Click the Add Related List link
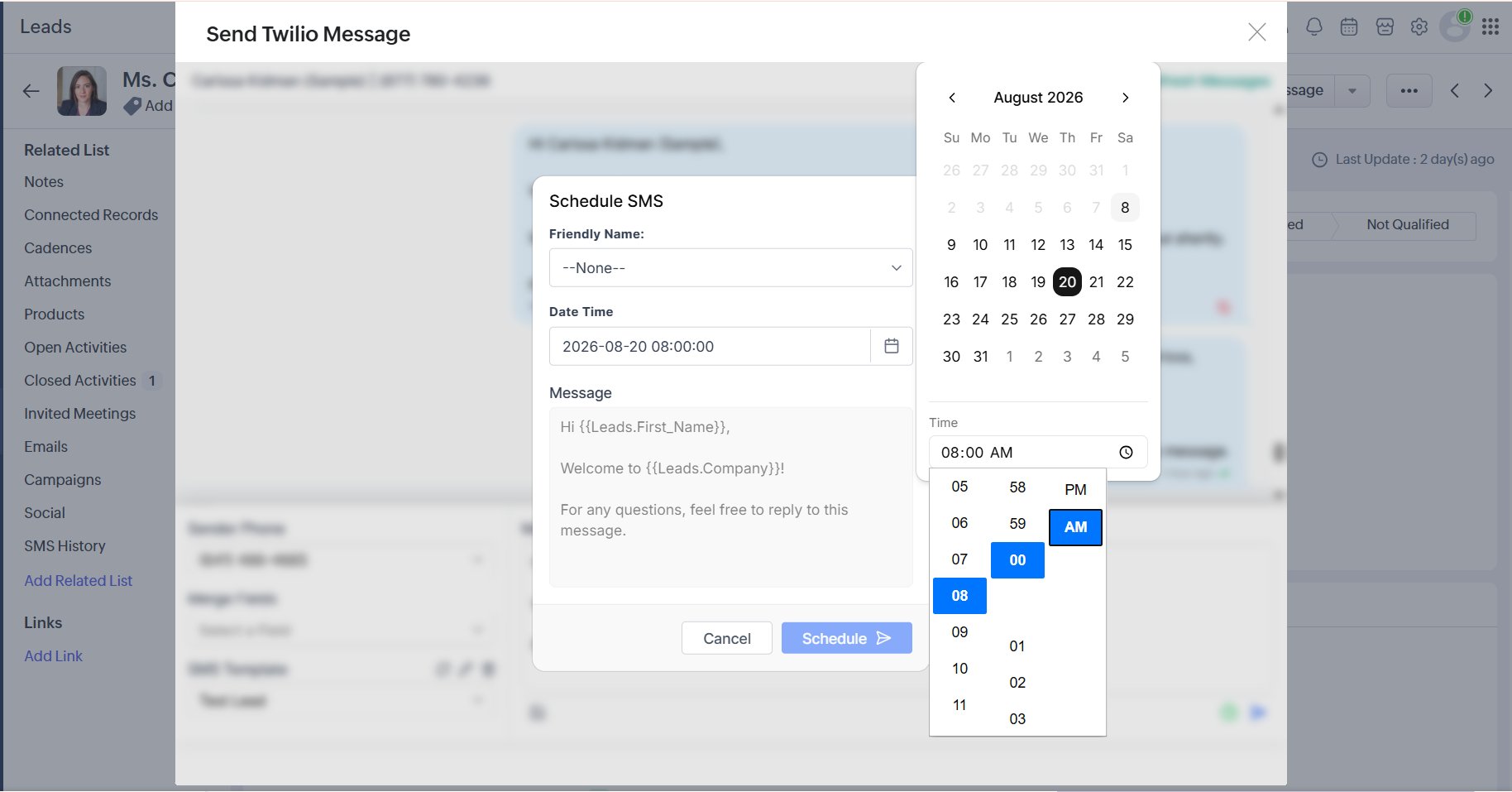1512x792 pixels. coord(79,581)
